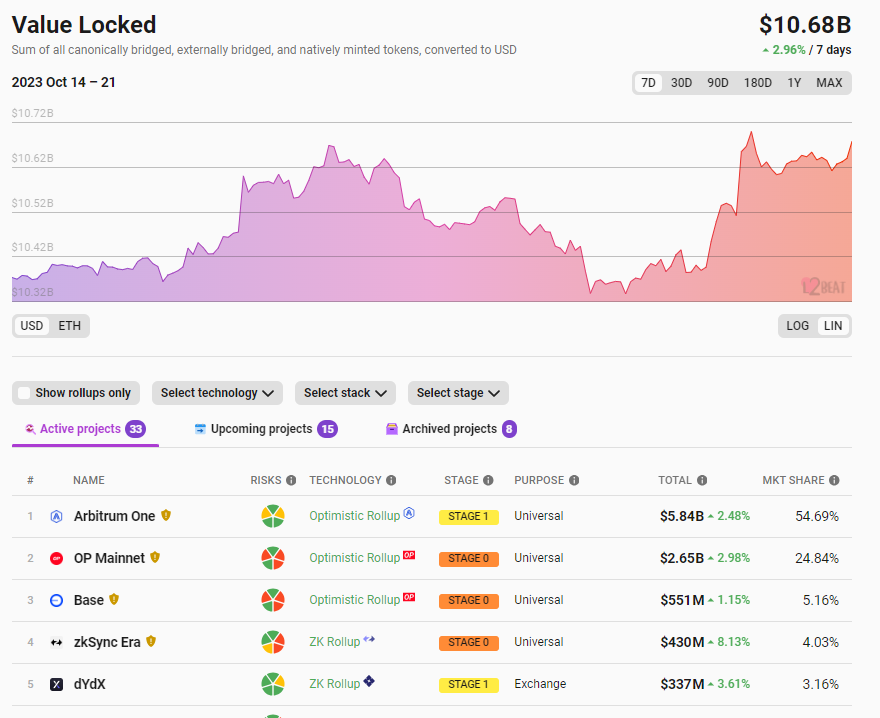Viewport: 880px width, 718px height.
Task: Switch to the Upcoming projects tab
Action: pyautogui.click(x=261, y=429)
